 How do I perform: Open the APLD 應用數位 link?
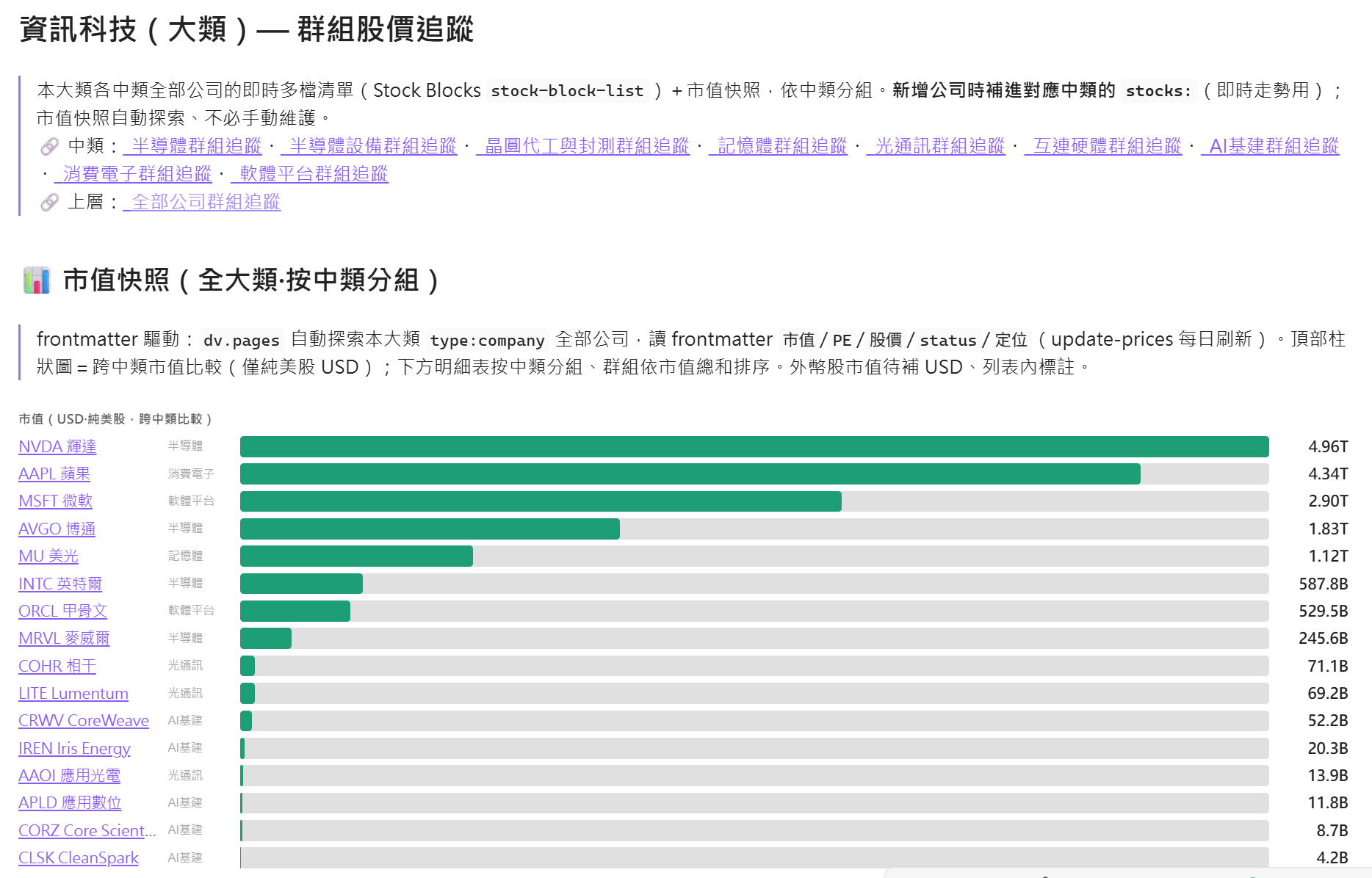click(x=70, y=803)
